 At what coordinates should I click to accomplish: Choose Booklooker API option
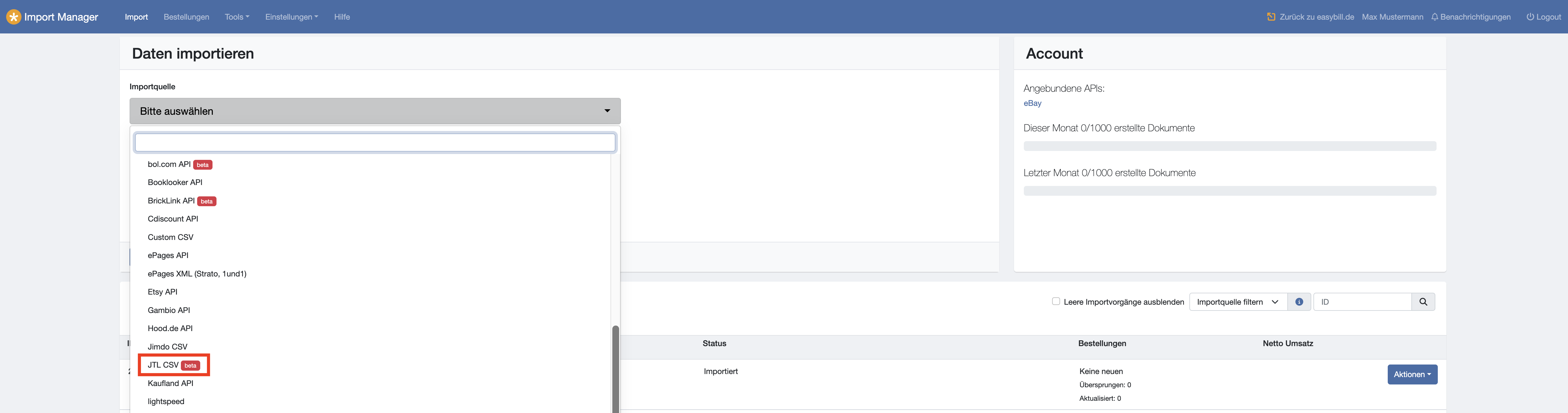pos(370,183)
